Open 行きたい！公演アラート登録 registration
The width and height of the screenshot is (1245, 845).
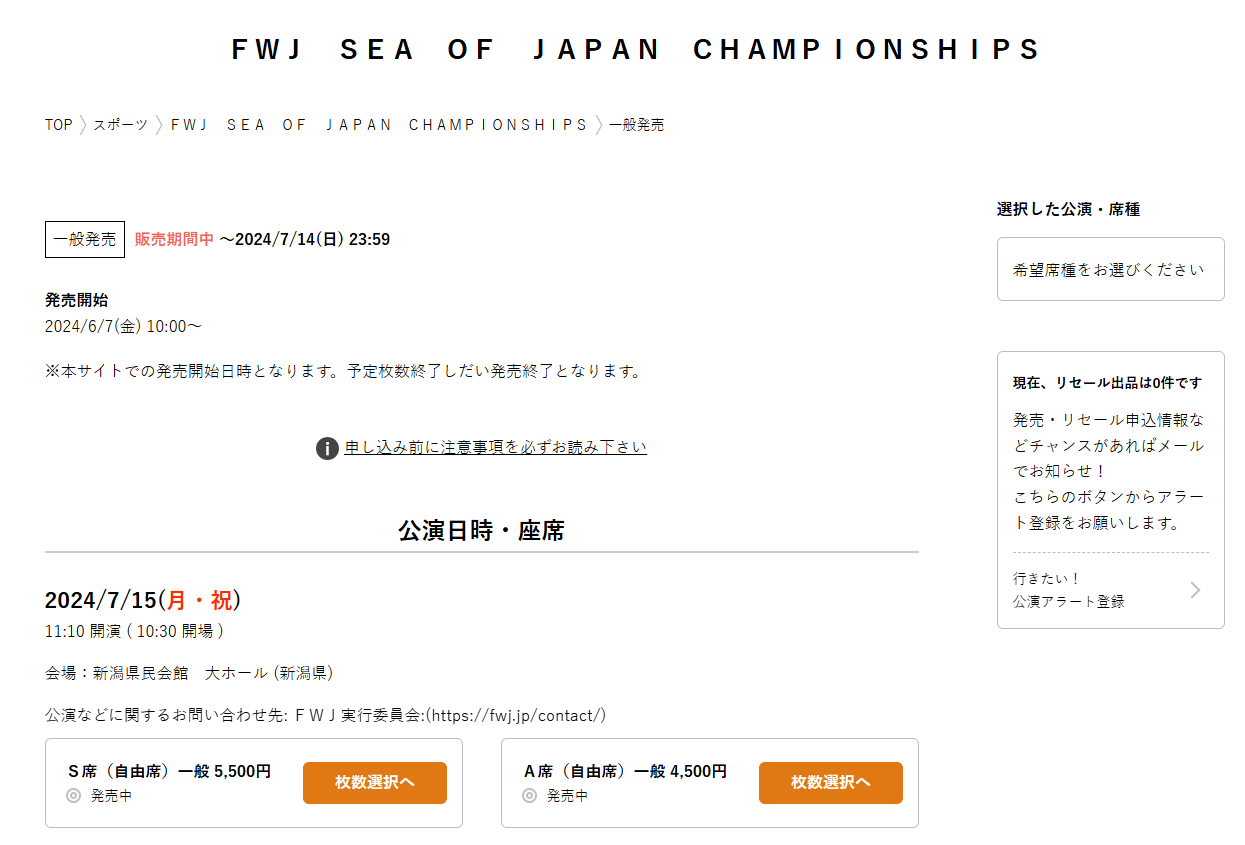[x=1111, y=590]
